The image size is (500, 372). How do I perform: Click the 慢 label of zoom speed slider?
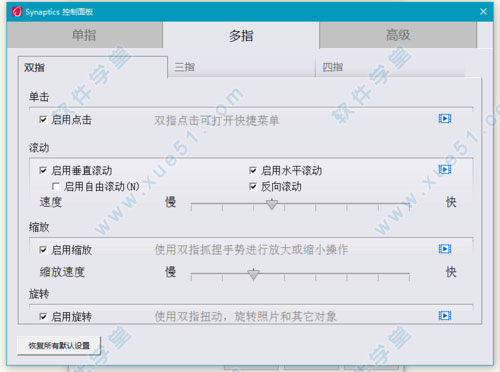coord(170,272)
